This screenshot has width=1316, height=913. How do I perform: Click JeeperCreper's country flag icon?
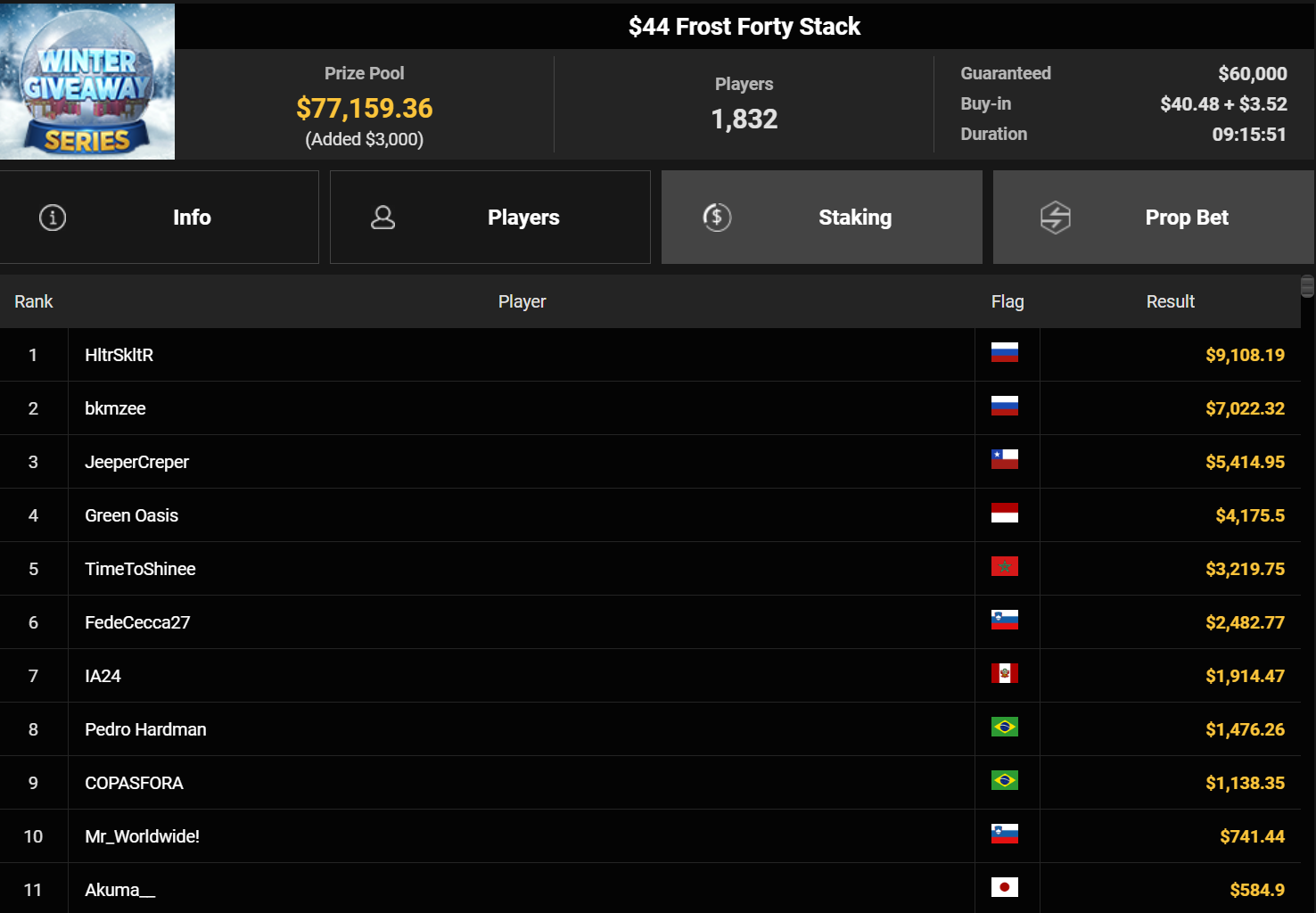click(x=1004, y=460)
